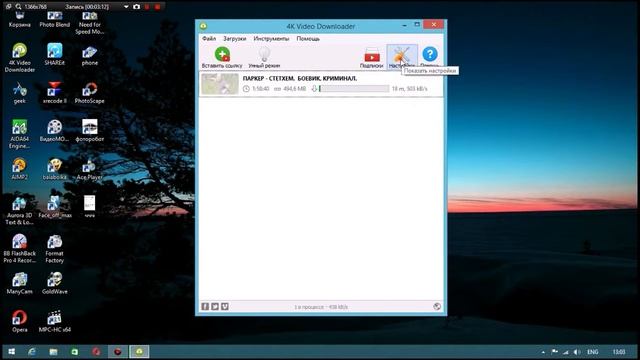
Task: Open the PhotoScape desktop shortcut
Action: click(x=89, y=93)
